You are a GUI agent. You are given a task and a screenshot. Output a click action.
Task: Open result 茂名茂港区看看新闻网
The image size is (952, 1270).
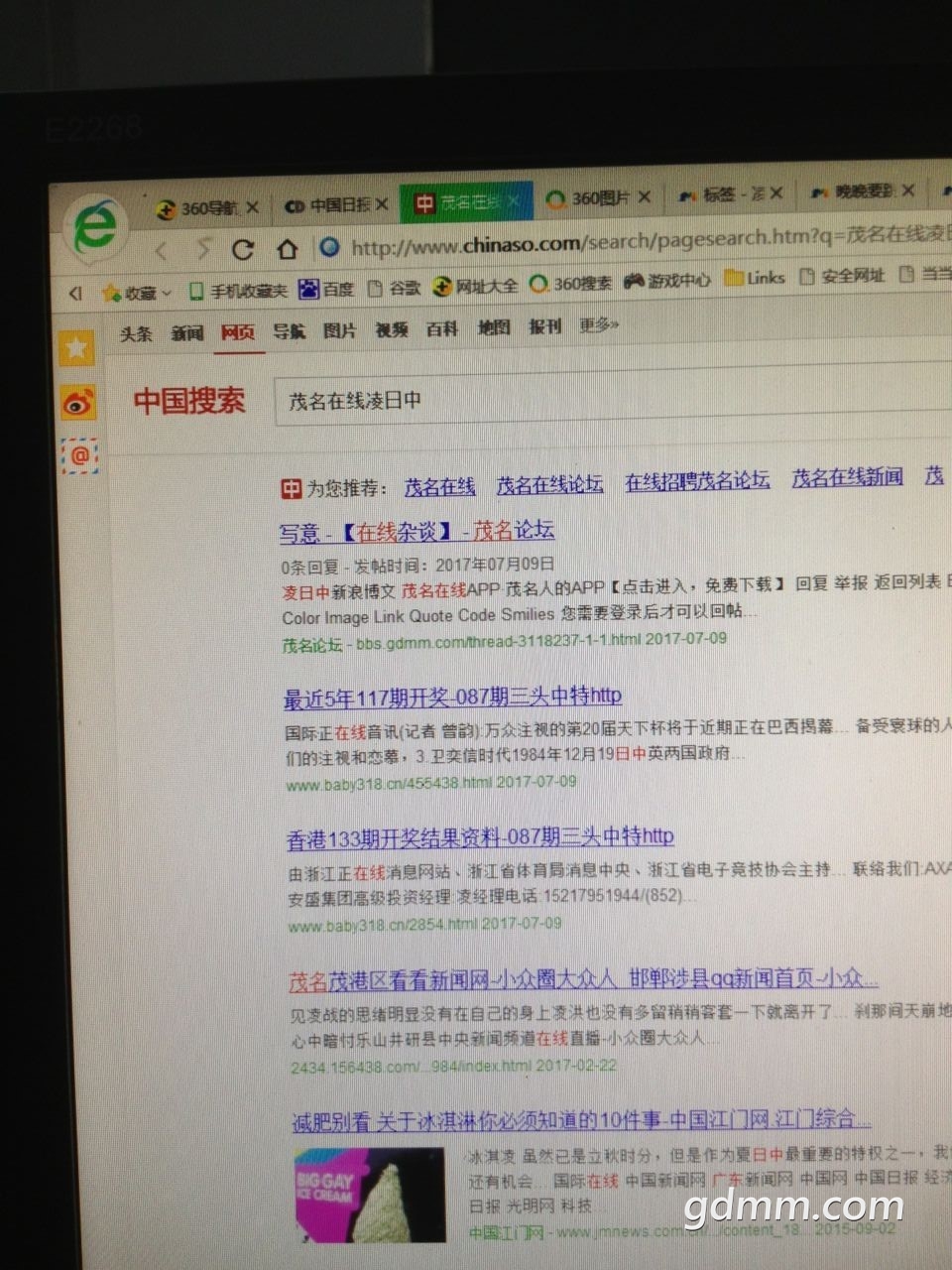583,980
